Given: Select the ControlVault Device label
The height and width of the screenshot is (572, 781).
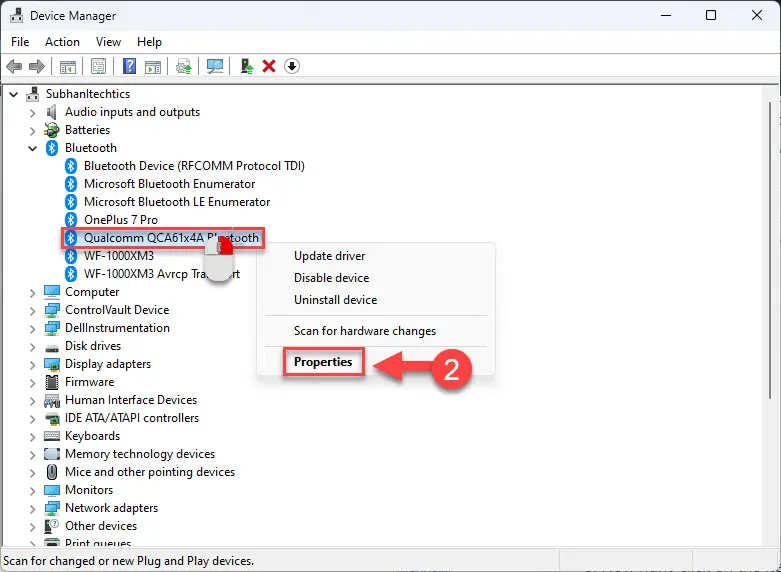Looking at the screenshot, I should click(x=117, y=310).
